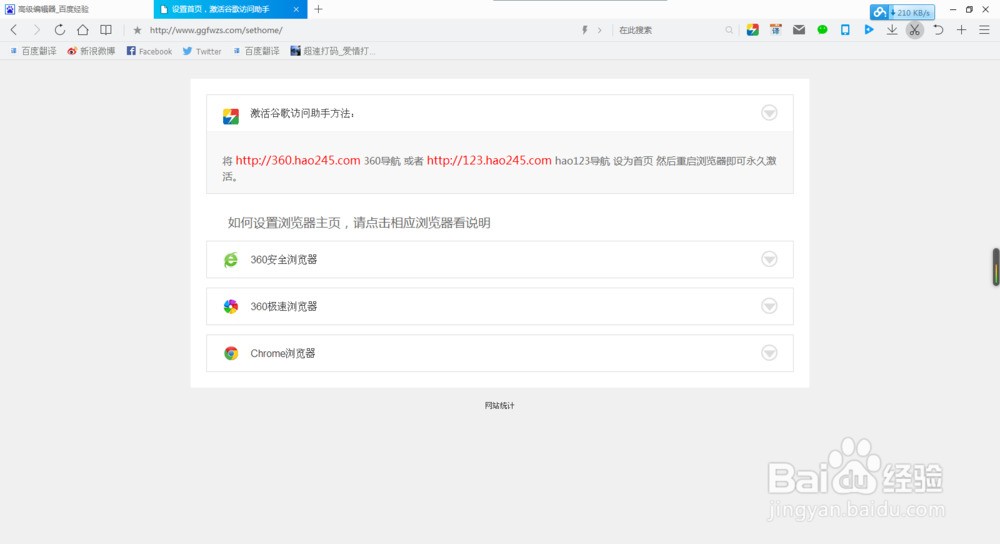Image resolution: width=1000 pixels, height=544 pixels.
Task: Open the hamburger main menu
Action: coord(984,30)
